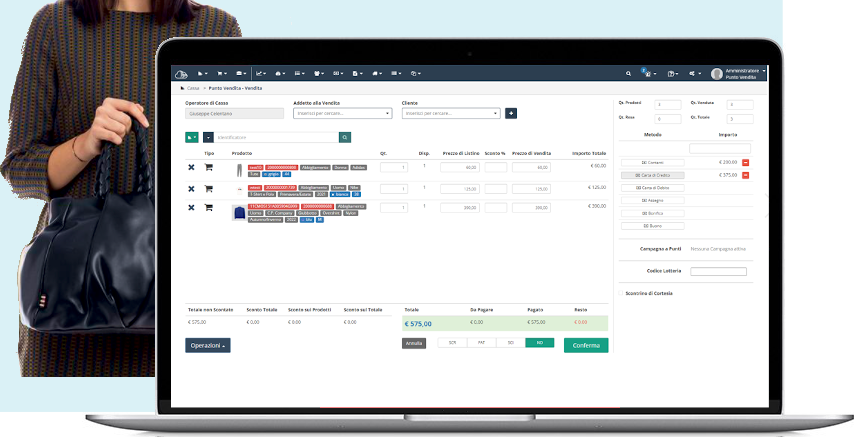Viewport: 854px width, 437px height.
Task: Click the cloud logo in the navbar
Action: (181, 74)
